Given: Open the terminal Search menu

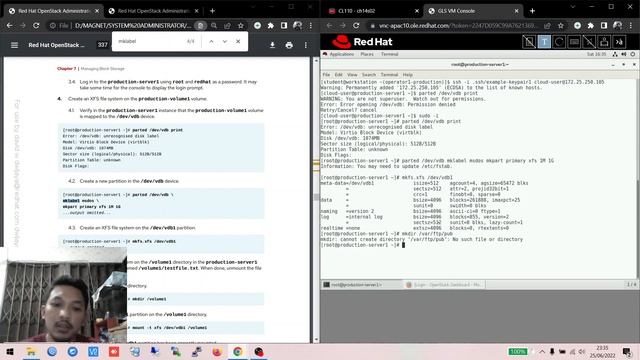Looking at the screenshot, I should click(x=369, y=75).
